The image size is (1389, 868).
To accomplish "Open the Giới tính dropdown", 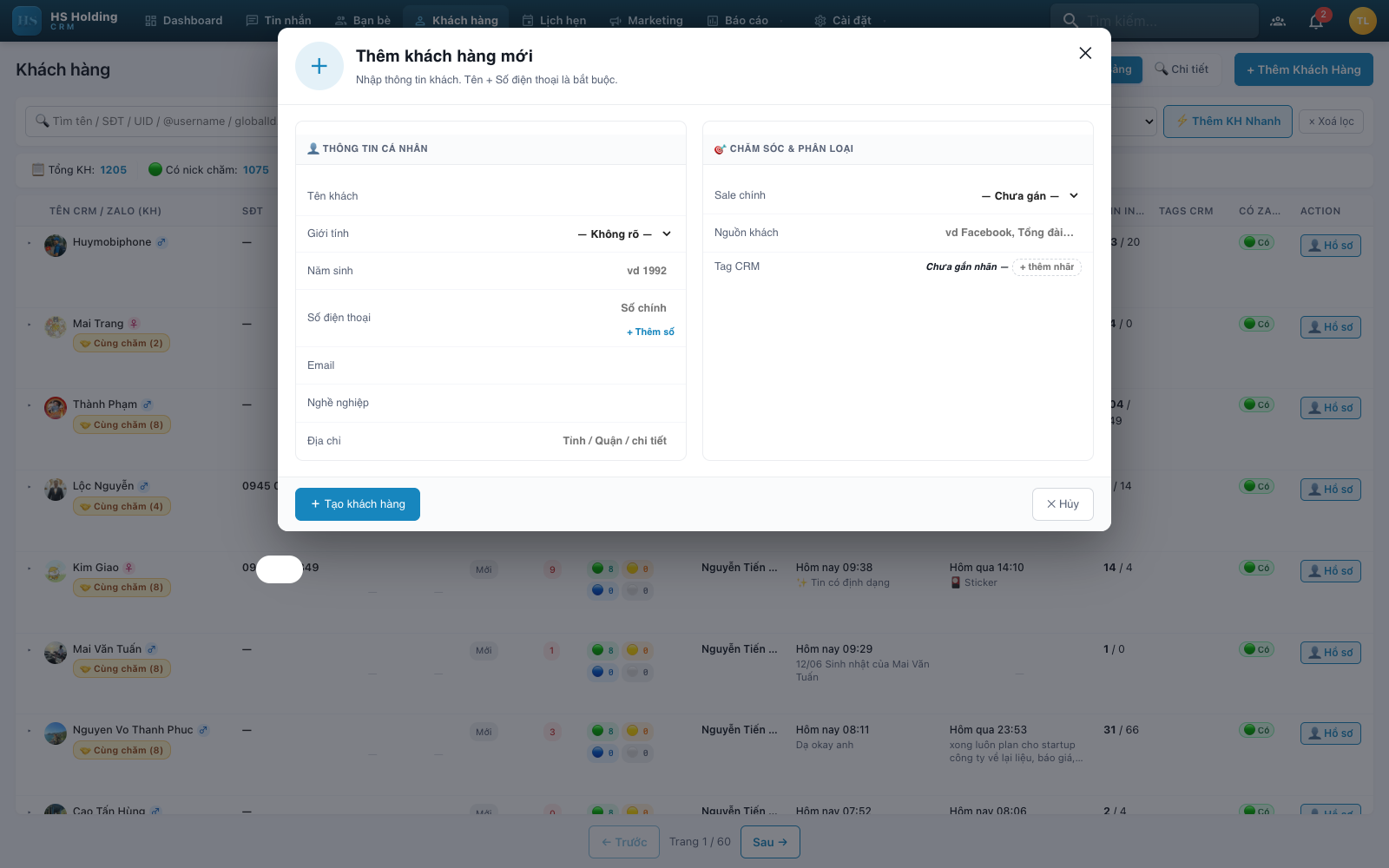I will [625, 233].
